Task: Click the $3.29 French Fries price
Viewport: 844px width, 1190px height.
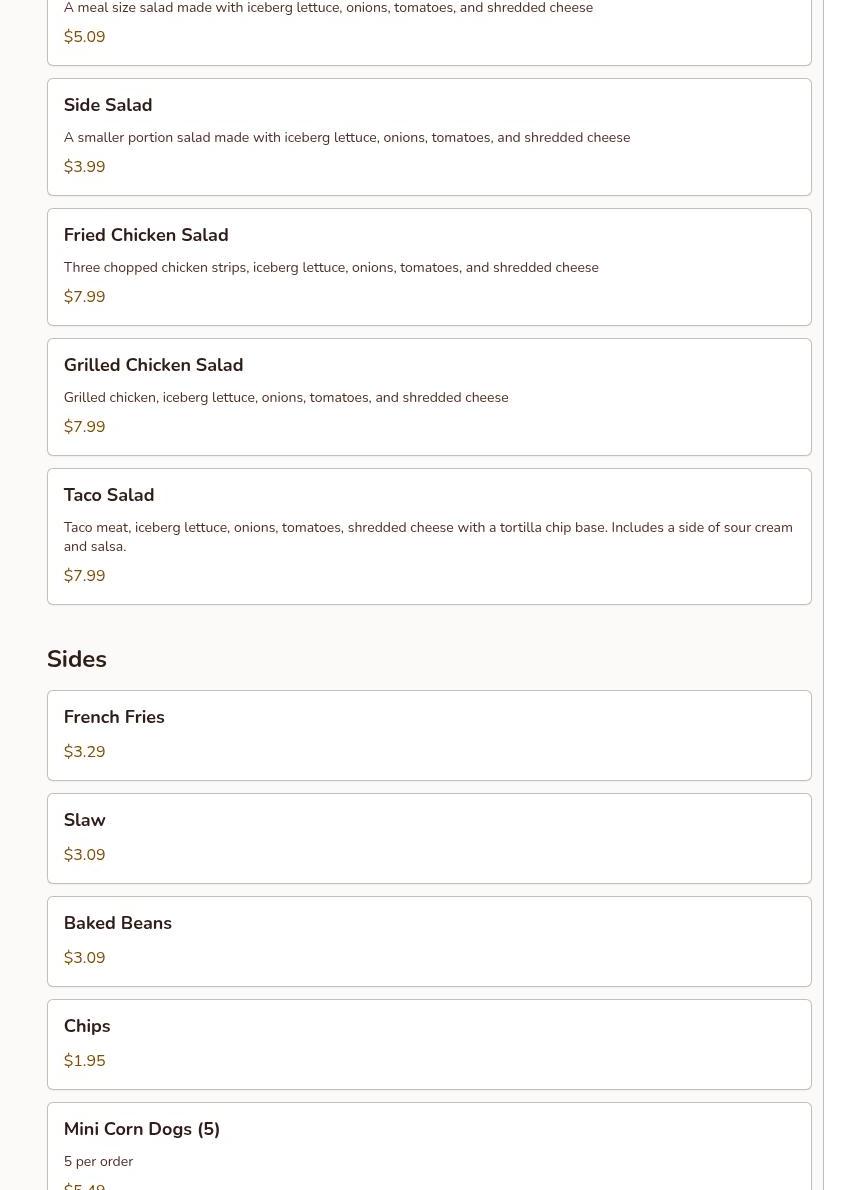Action: [85, 752]
